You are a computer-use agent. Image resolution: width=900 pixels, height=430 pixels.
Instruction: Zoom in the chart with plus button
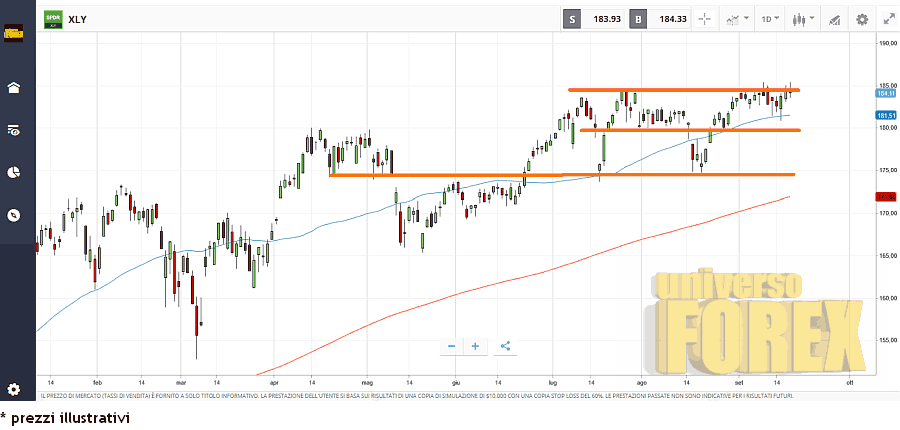tap(476, 346)
